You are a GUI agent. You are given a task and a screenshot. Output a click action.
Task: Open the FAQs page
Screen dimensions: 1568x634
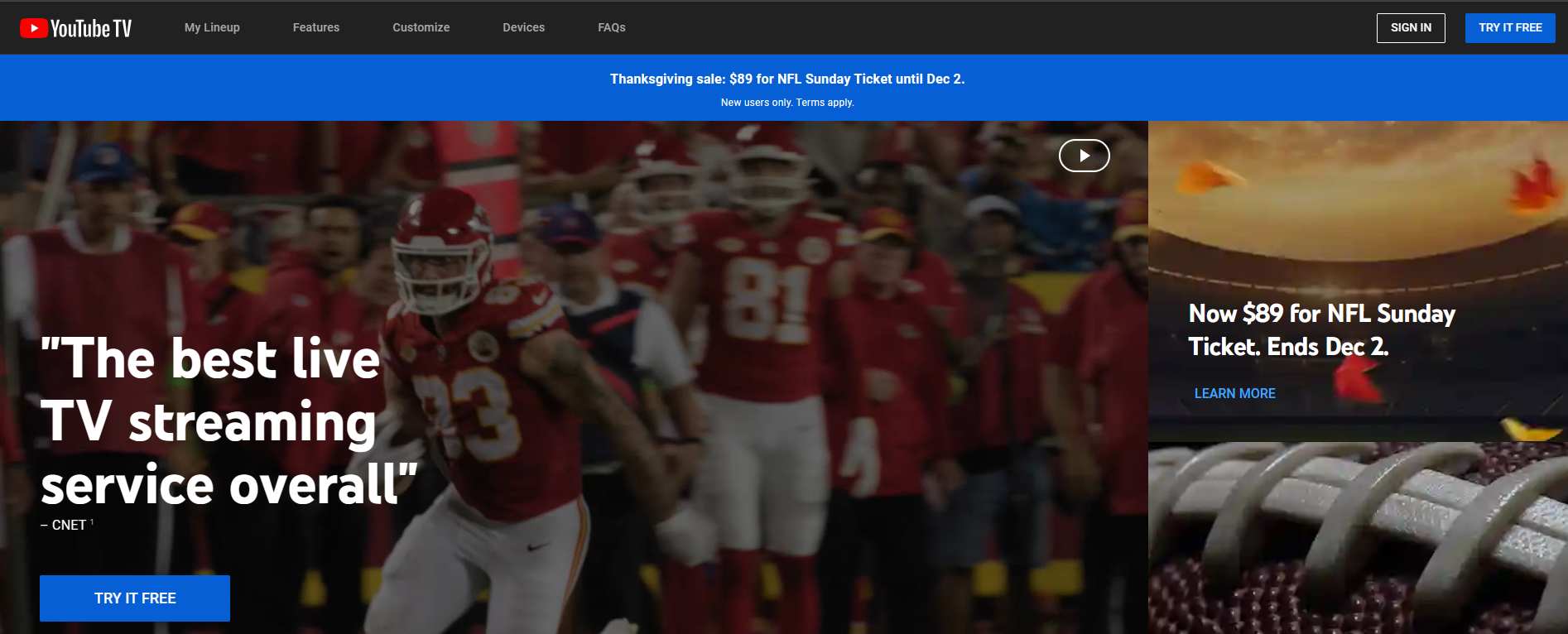pyautogui.click(x=612, y=27)
